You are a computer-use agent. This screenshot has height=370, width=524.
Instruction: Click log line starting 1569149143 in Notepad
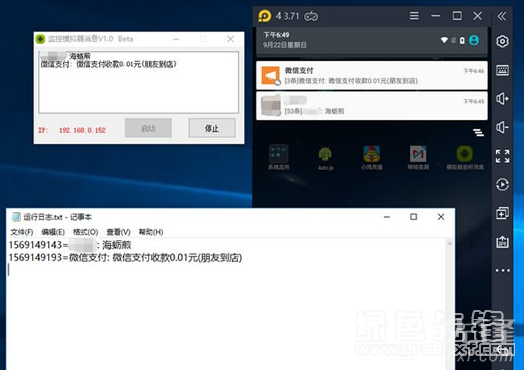(70, 245)
